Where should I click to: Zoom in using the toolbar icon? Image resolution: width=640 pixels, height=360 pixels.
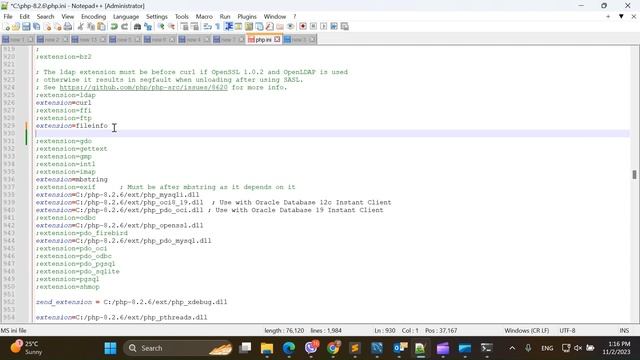pos(161,27)
